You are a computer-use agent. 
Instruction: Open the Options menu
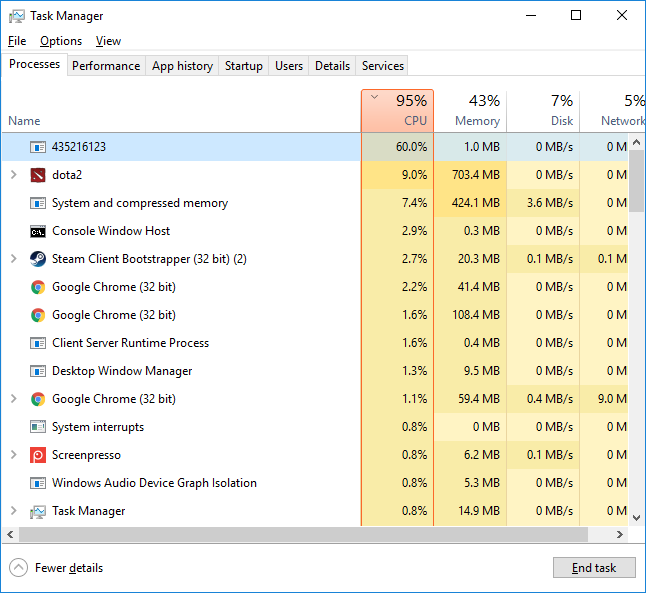[61, 41]
